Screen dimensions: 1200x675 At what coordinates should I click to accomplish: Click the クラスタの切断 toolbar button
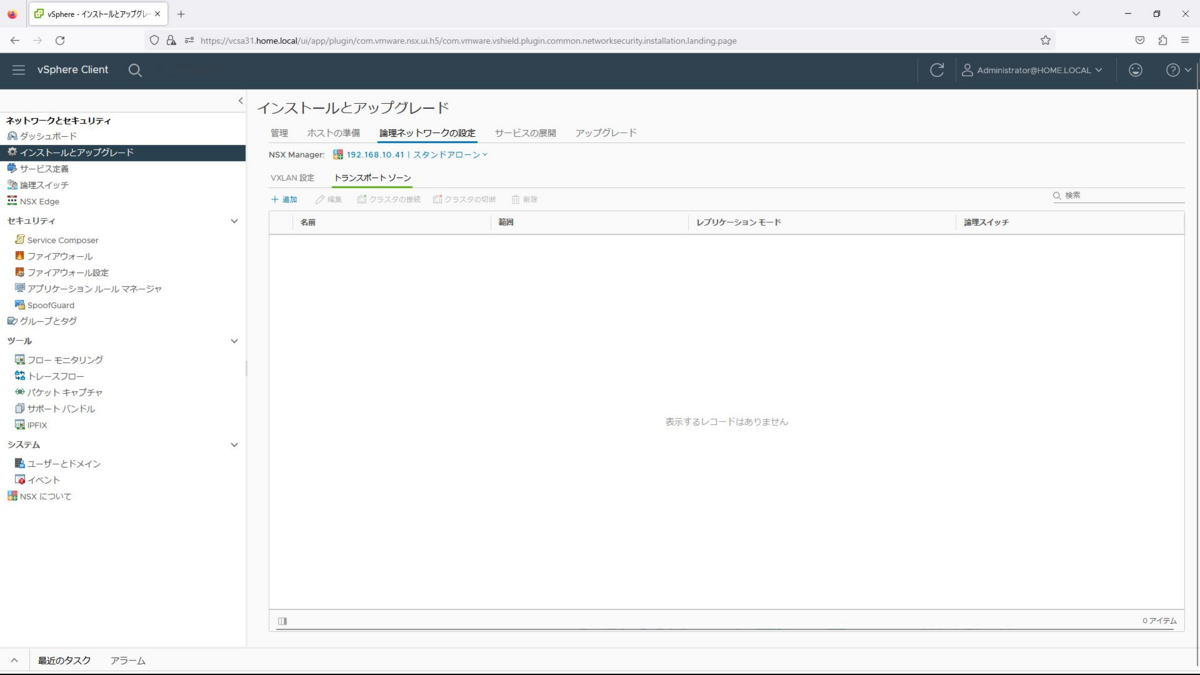(464, 200)
